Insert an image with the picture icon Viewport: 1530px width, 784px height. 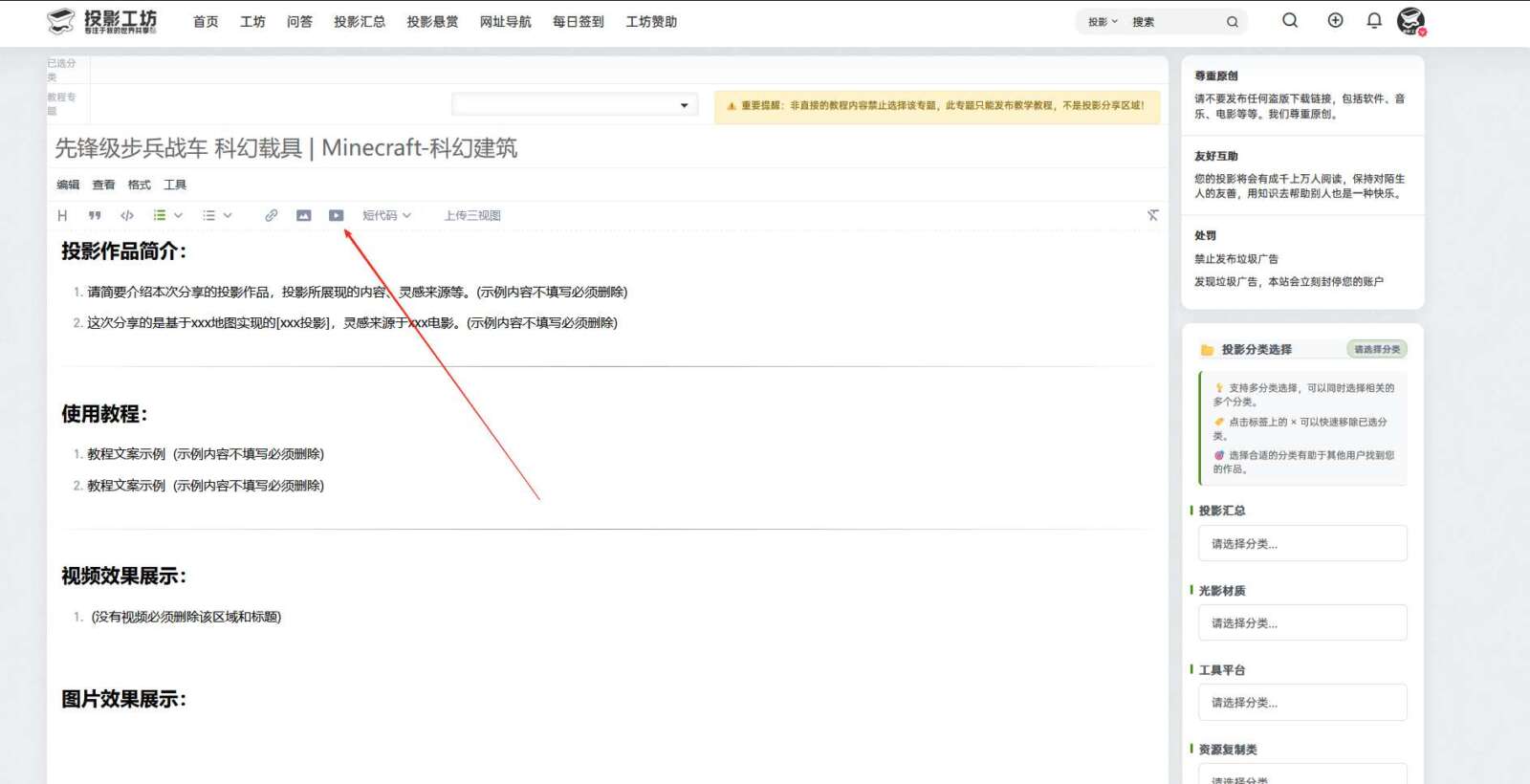(303, 215)
